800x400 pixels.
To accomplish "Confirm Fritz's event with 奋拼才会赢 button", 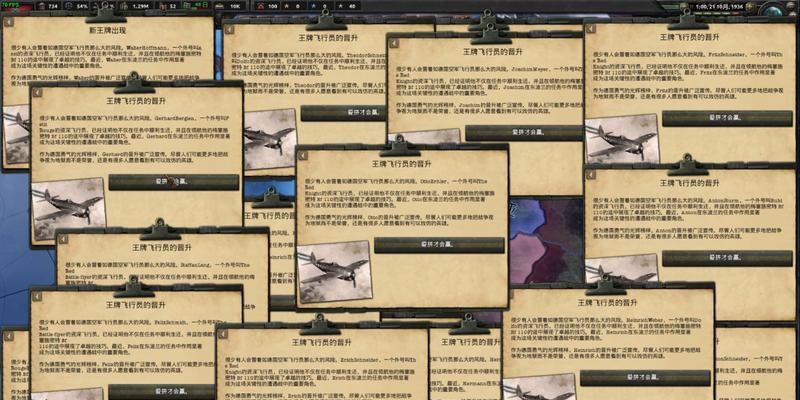I will pyautogui.click(x=727, y=118).
